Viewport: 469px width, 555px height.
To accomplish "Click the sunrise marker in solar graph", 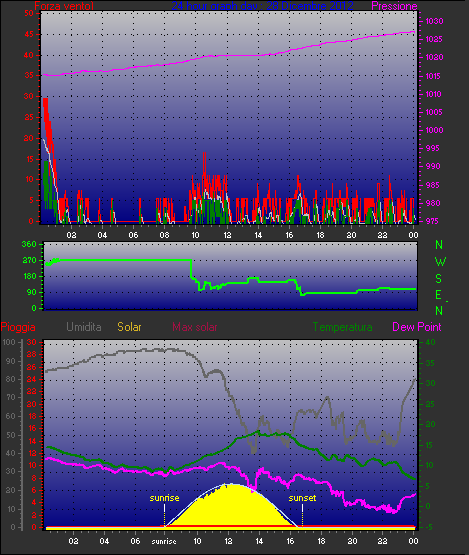I will point(164,498).
